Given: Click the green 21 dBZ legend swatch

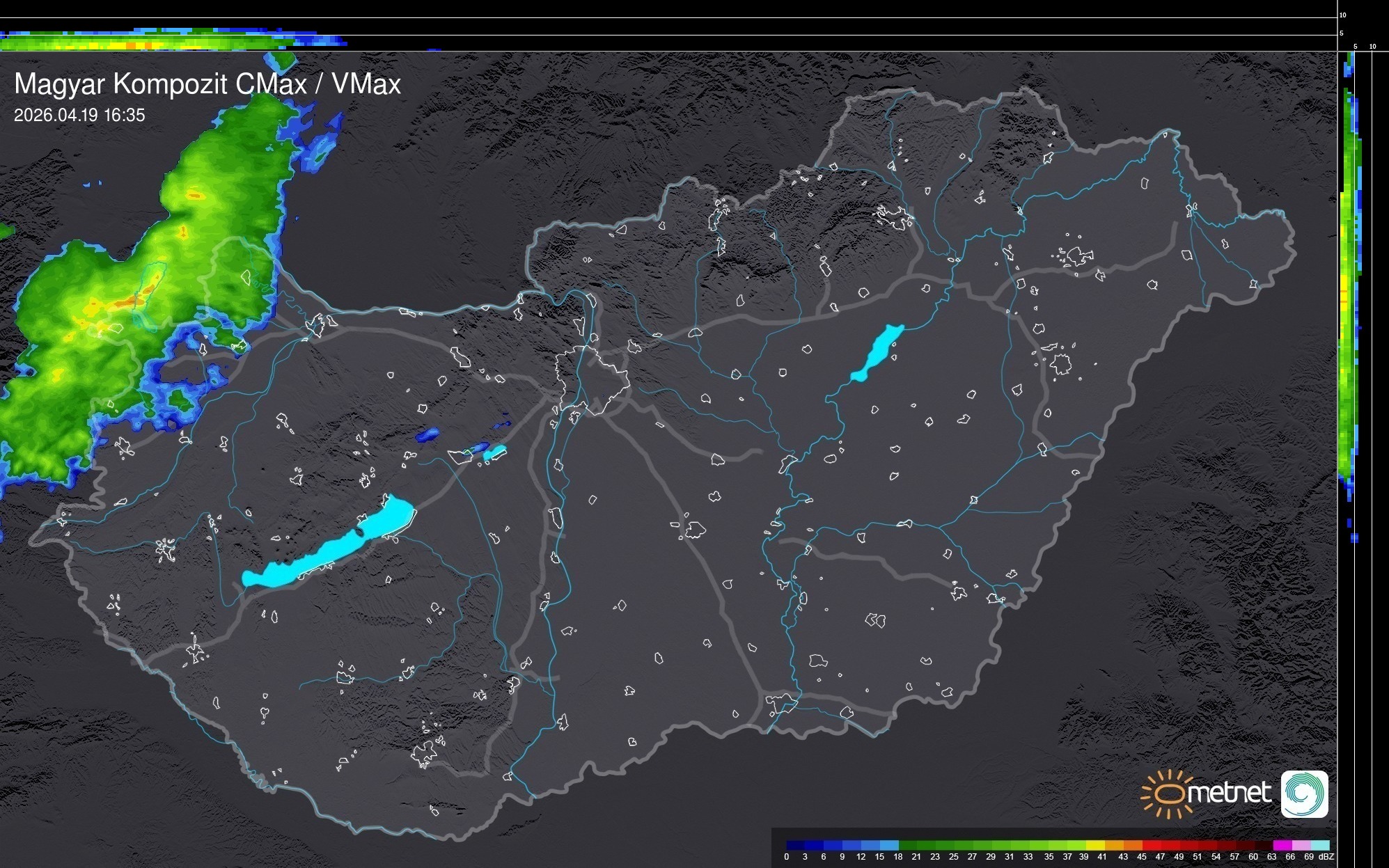Looking at the screenshot, I should tap(925, 845).
